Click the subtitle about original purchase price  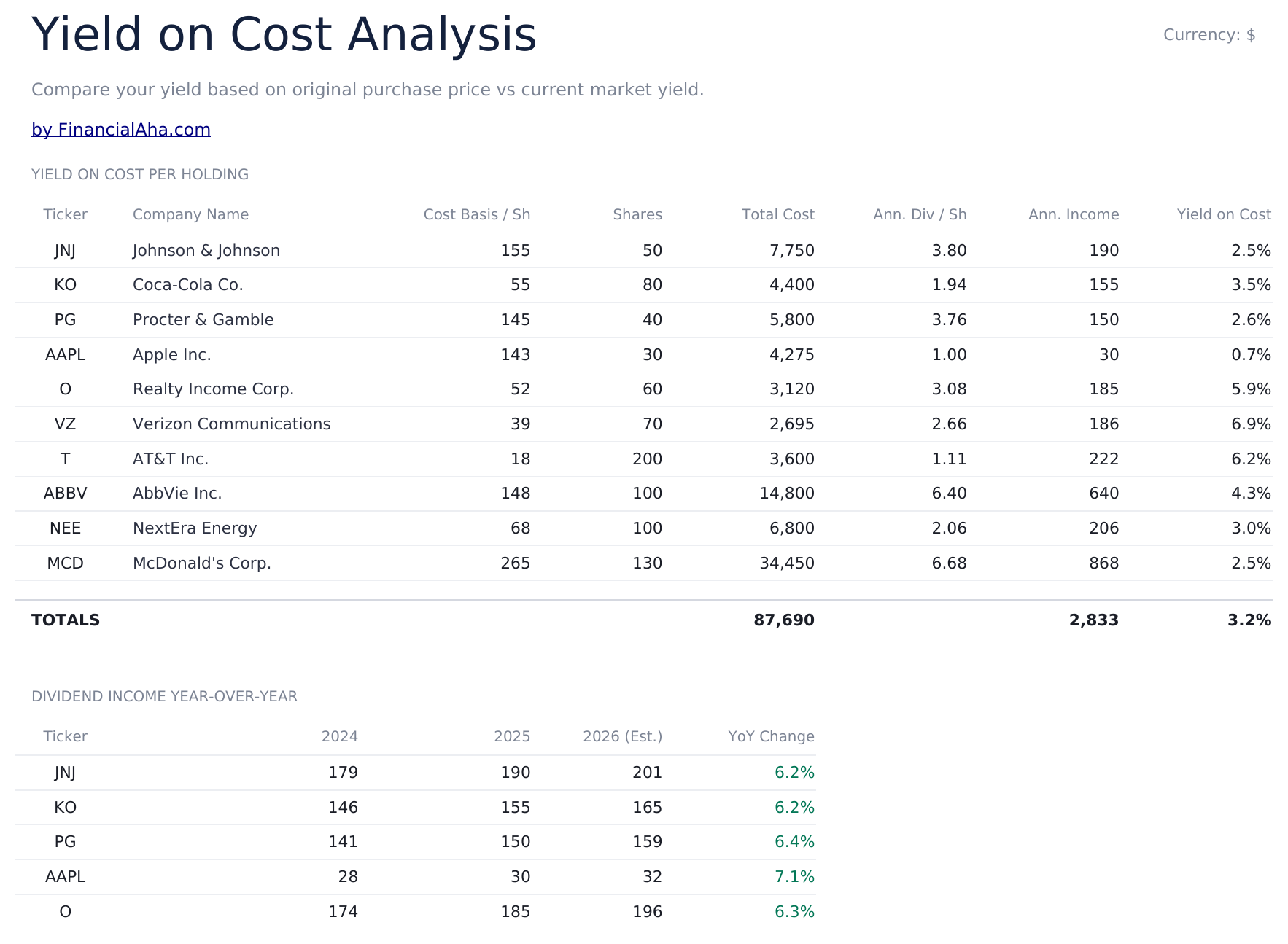[x=368, y=90]
